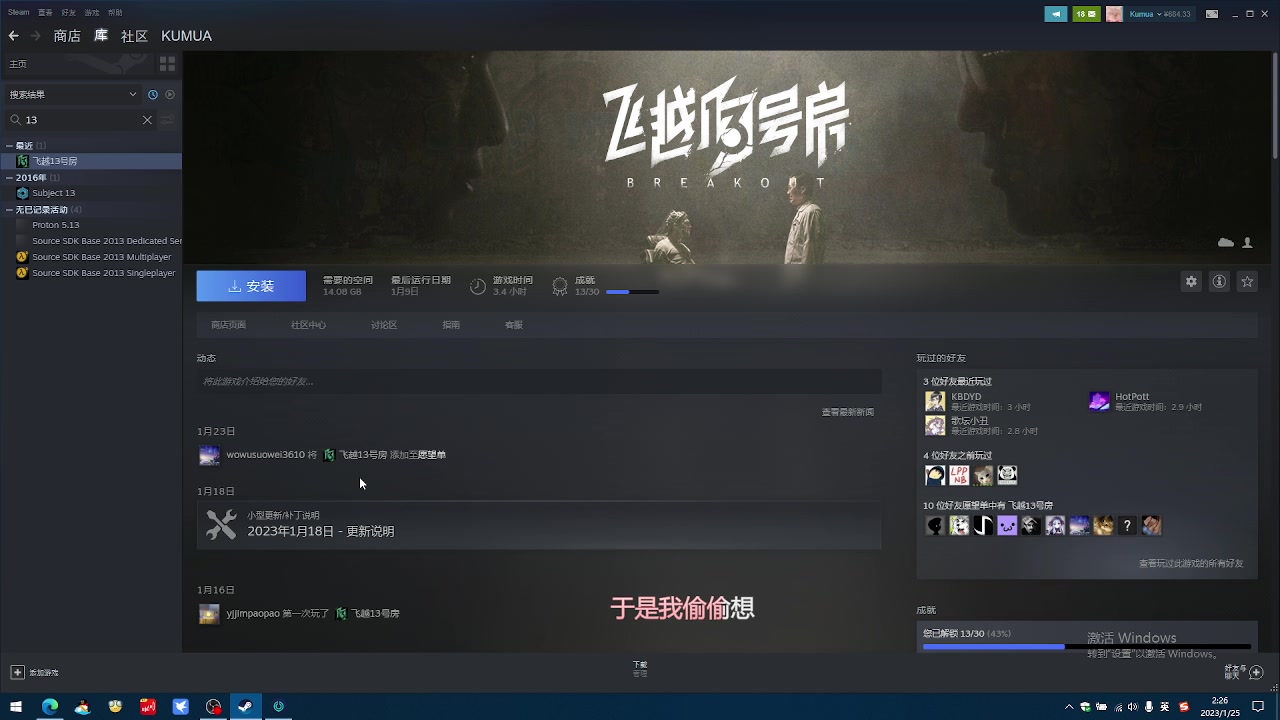Click 查看最新新闻 link
The height and width of the screenshot is (720, 1280).
(x=847, y=412)
